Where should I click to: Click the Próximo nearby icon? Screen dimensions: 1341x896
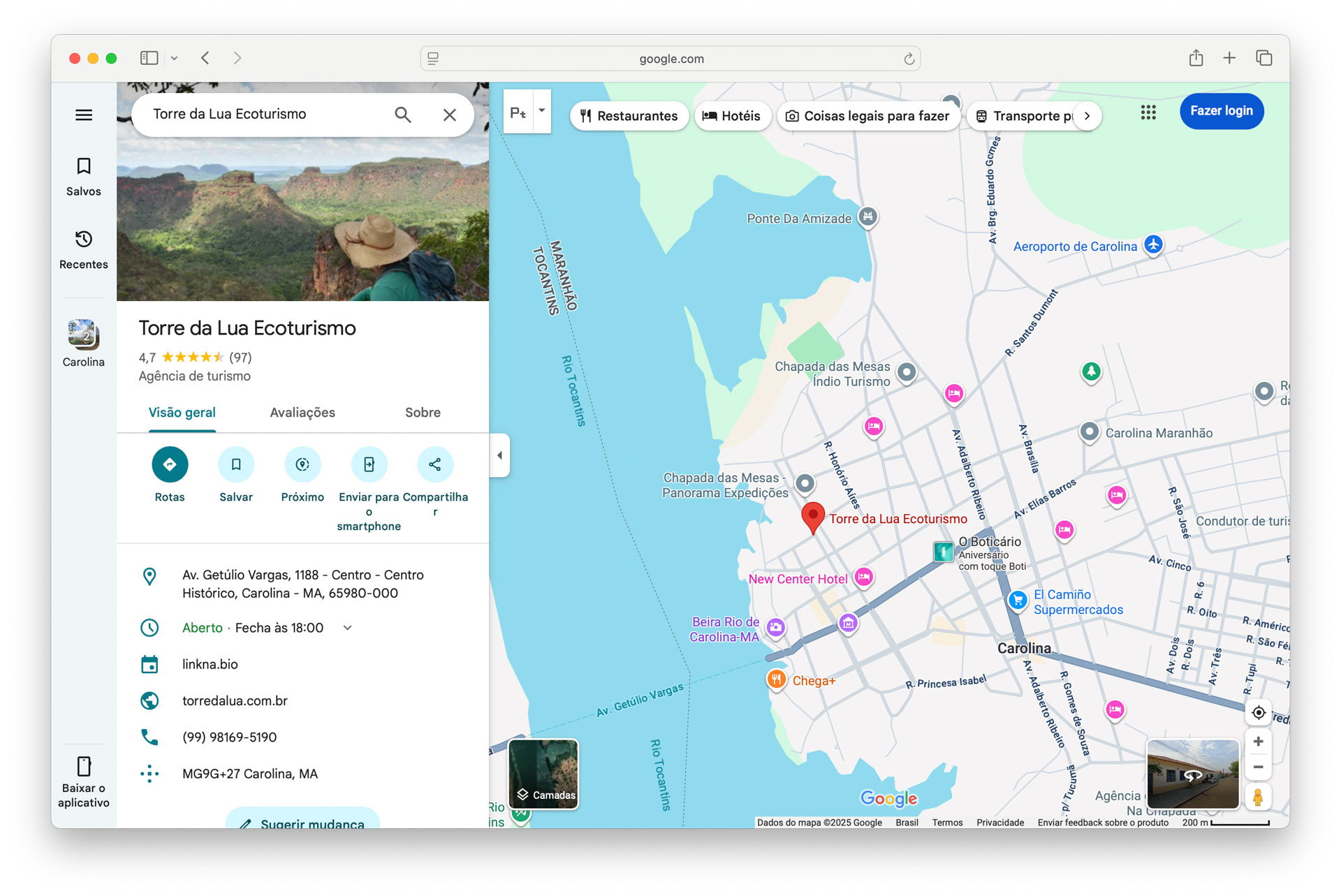pyautogui.click(x=302, y=464)
